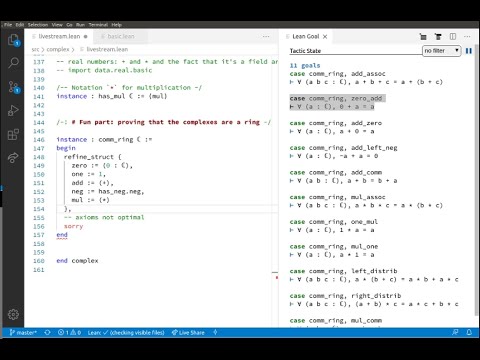The width and height of the screenshot is (480, 360).
Task: Click 'instance : has_mul' on line 141
Action: click(x=90, y=96)
